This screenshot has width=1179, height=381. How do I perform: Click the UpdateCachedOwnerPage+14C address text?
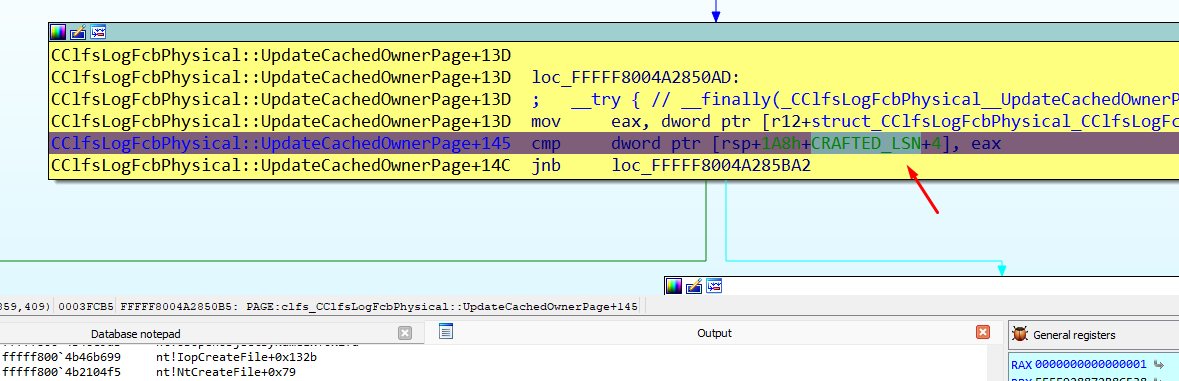coord(281,165)
